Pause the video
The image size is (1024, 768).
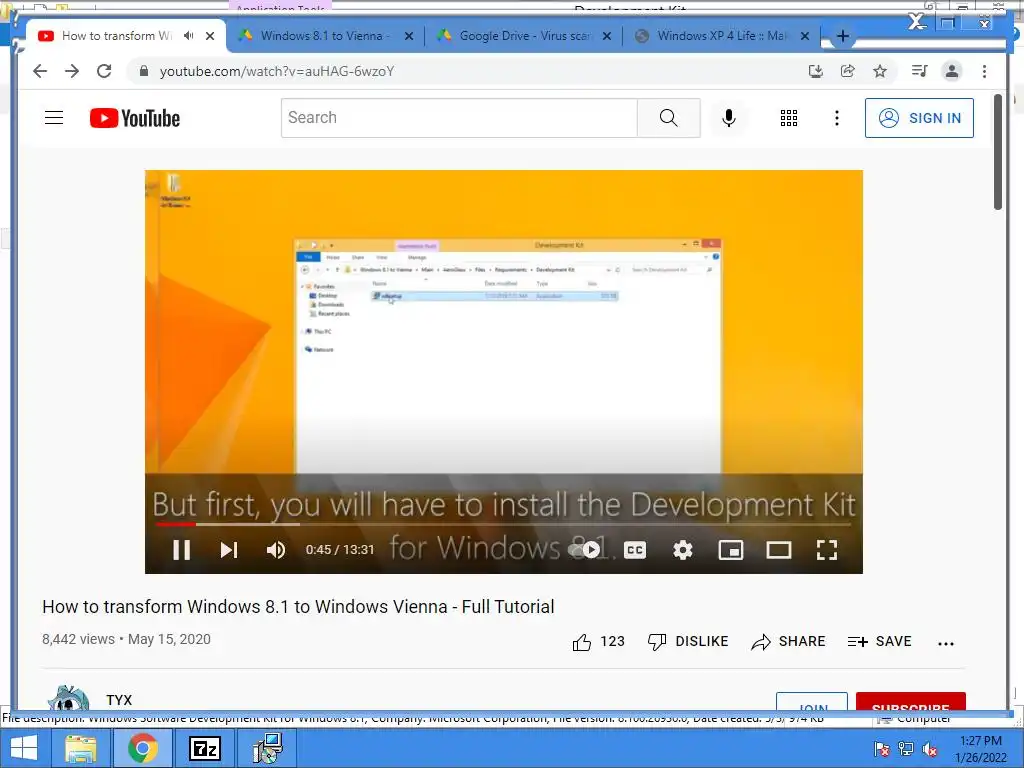(x=182, y=550)
